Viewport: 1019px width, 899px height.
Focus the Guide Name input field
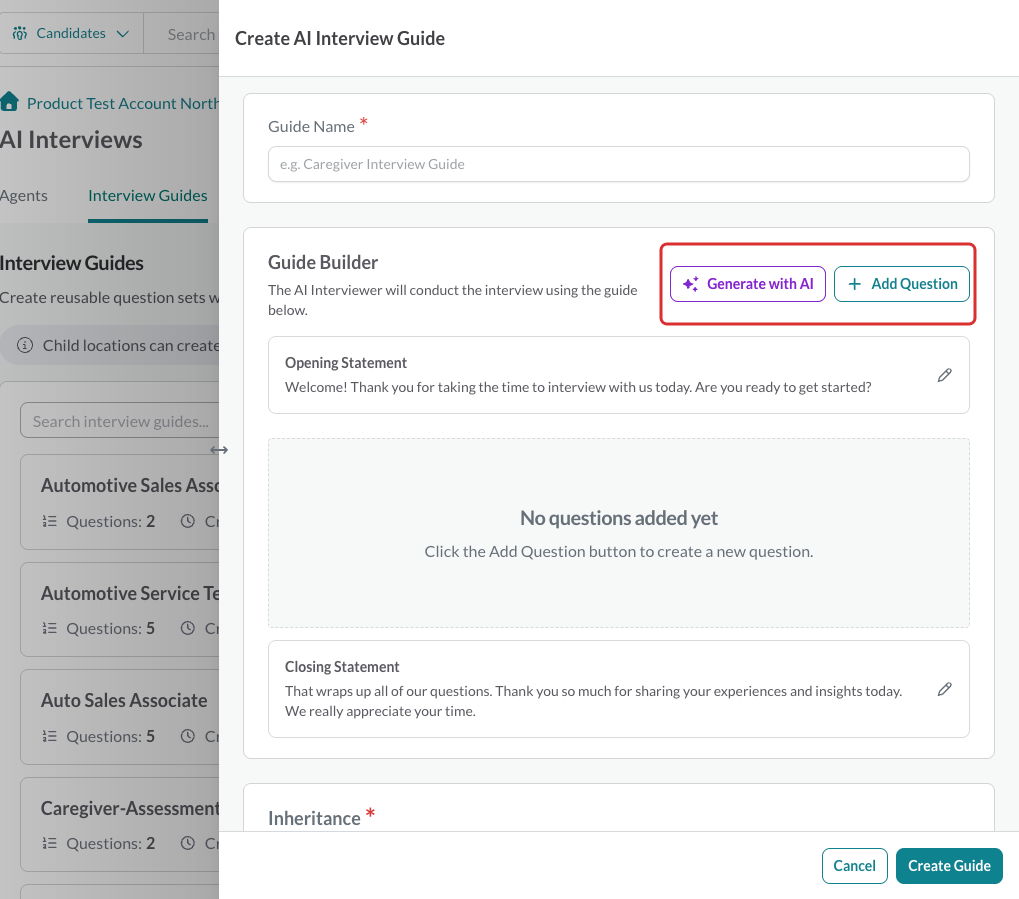pyautogui.click(x=619, y=164)
